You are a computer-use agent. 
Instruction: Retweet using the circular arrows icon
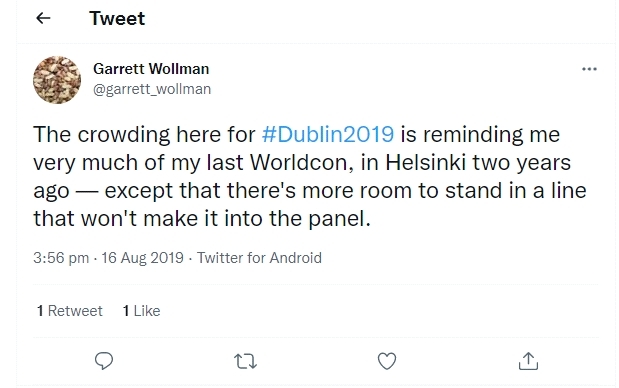coord(246,361)
